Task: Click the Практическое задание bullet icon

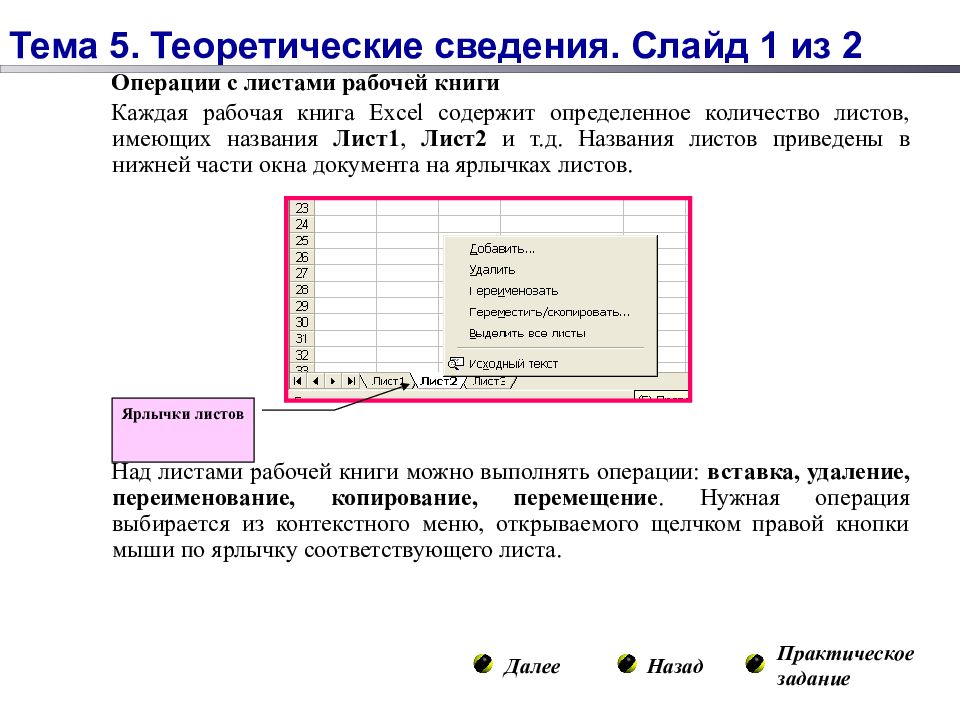Action: pyautogui.click(x=755, y=663)
